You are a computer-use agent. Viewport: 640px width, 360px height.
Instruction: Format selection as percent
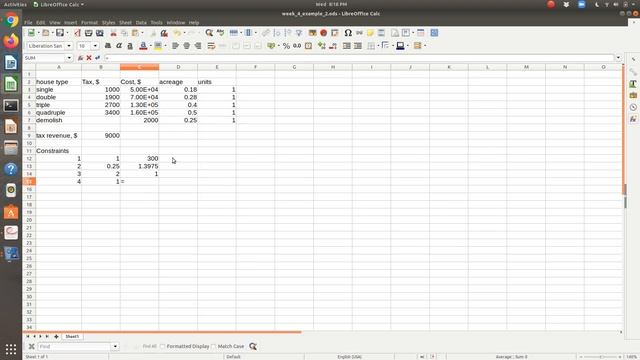286,46
